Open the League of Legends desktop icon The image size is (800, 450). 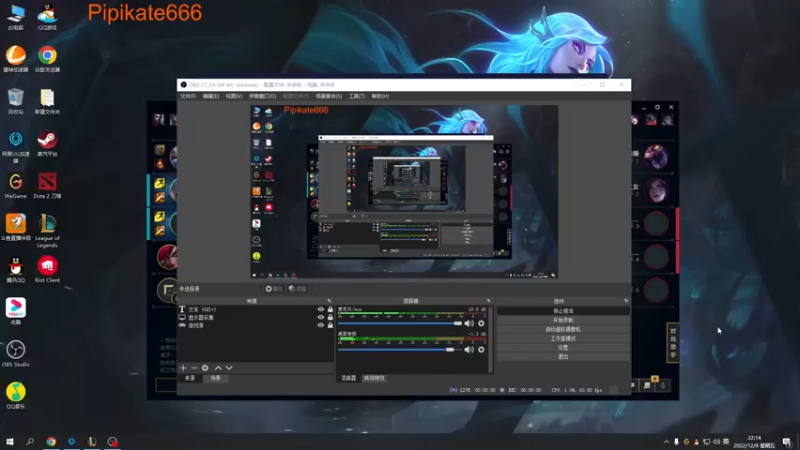47,231
